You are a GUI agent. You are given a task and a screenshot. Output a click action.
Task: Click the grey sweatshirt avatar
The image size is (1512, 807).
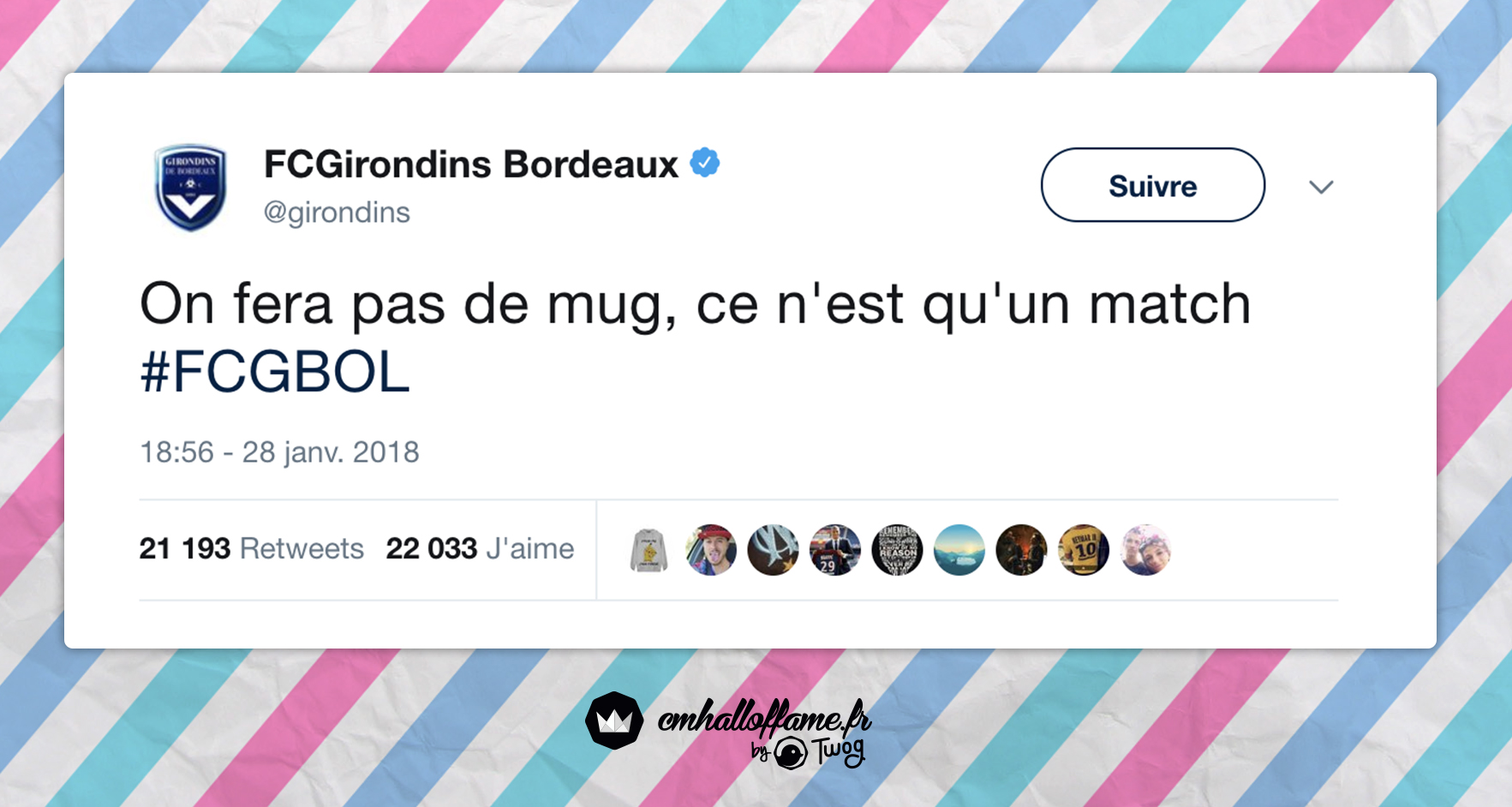[x=648, y=550]
